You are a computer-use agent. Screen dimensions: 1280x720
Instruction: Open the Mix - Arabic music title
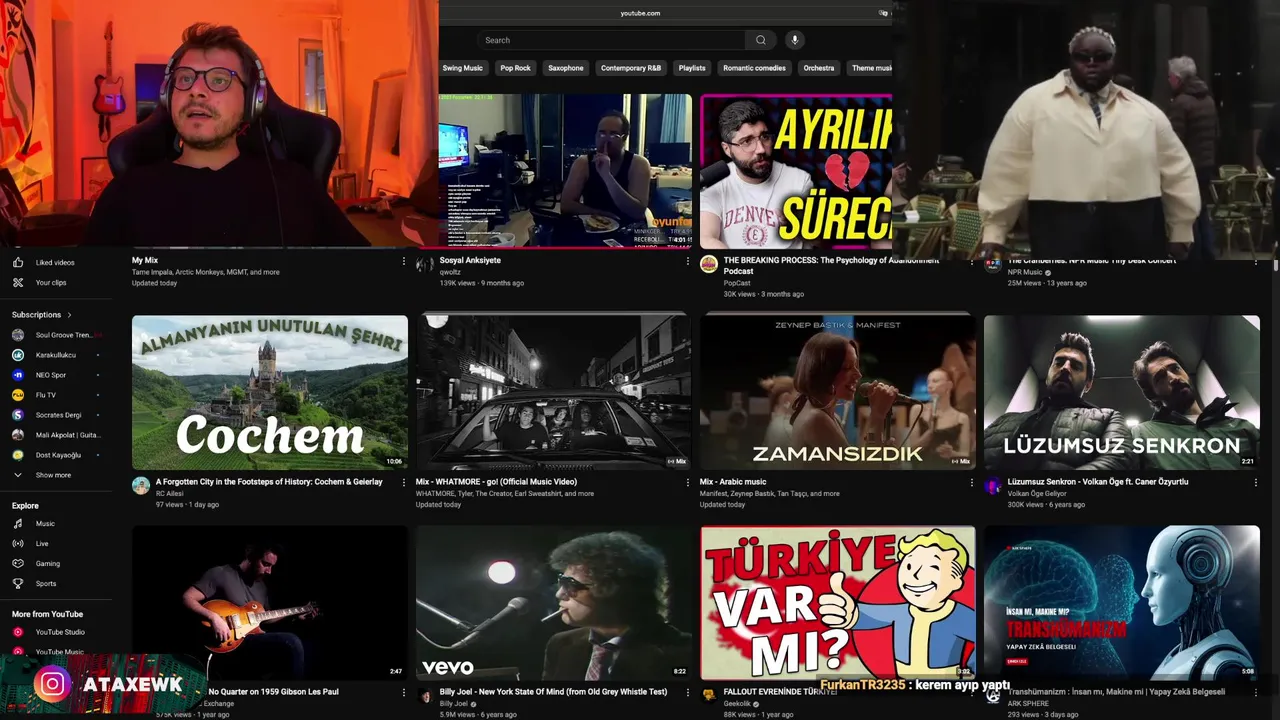(733, 482)
